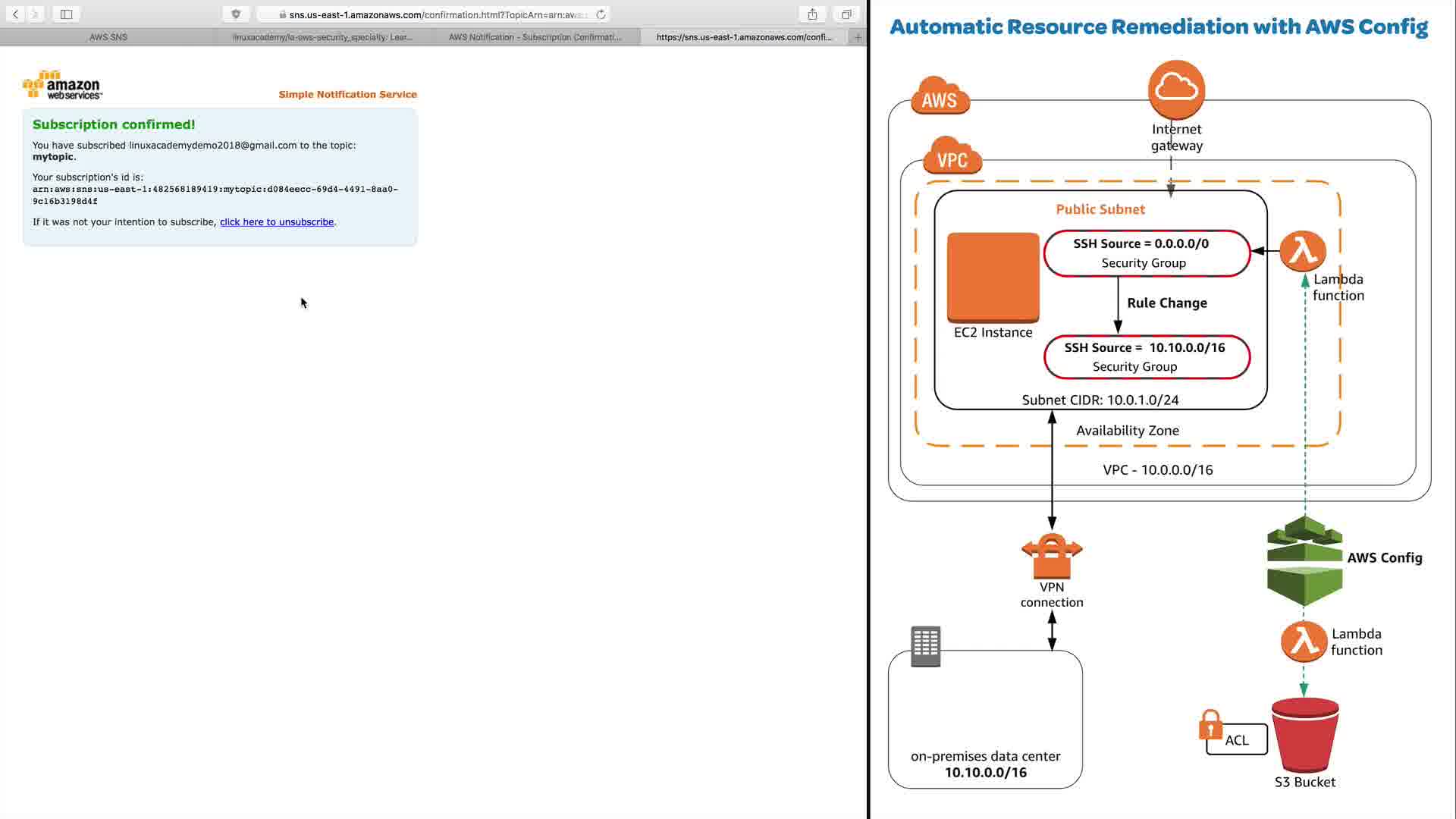Click the Amazon Web Services logo
The image size is (1456, 819).
coord(62,86)
